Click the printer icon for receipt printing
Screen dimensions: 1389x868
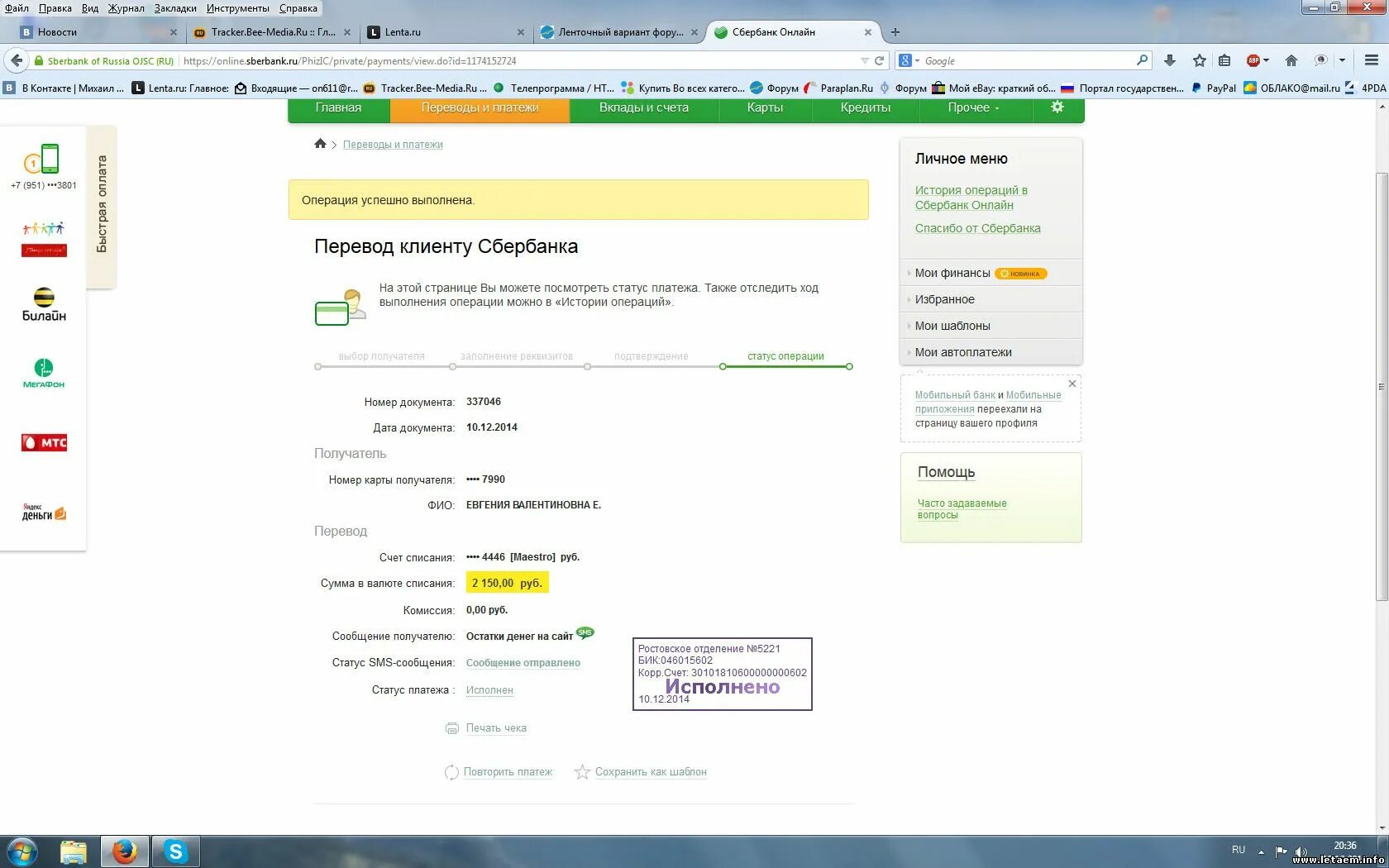coord(451,728)
